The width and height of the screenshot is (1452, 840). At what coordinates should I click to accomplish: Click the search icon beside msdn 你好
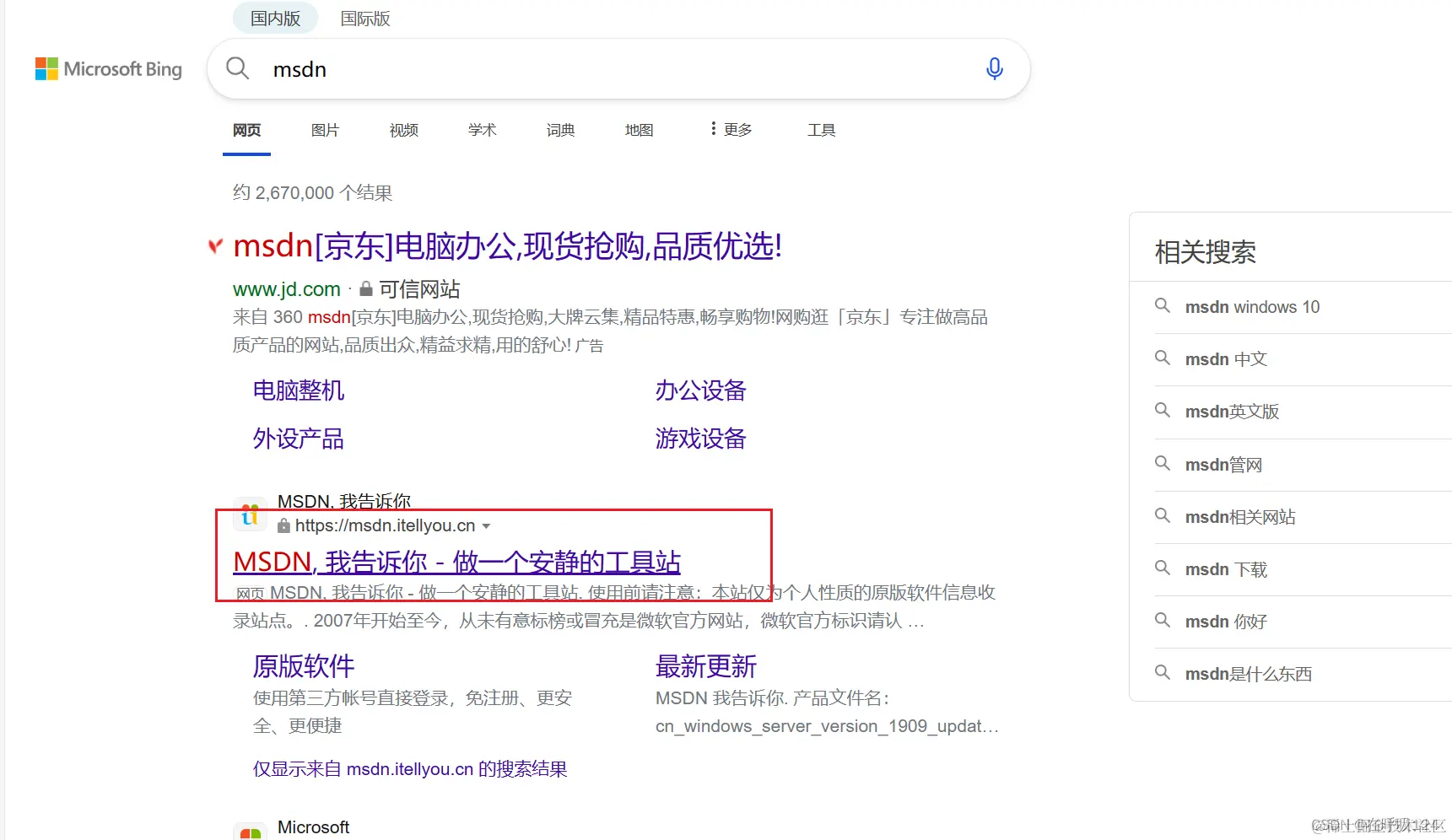(x=1163, y=621)
